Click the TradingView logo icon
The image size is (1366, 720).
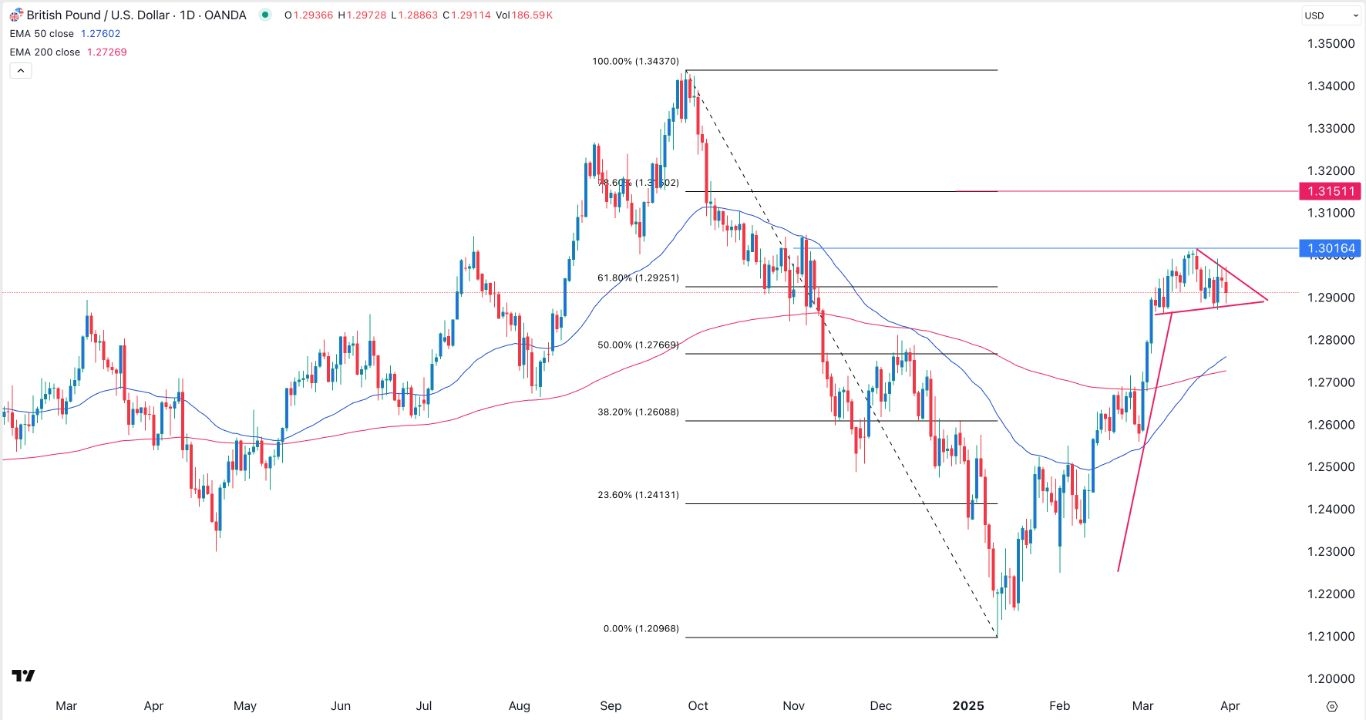pos(24,676)
